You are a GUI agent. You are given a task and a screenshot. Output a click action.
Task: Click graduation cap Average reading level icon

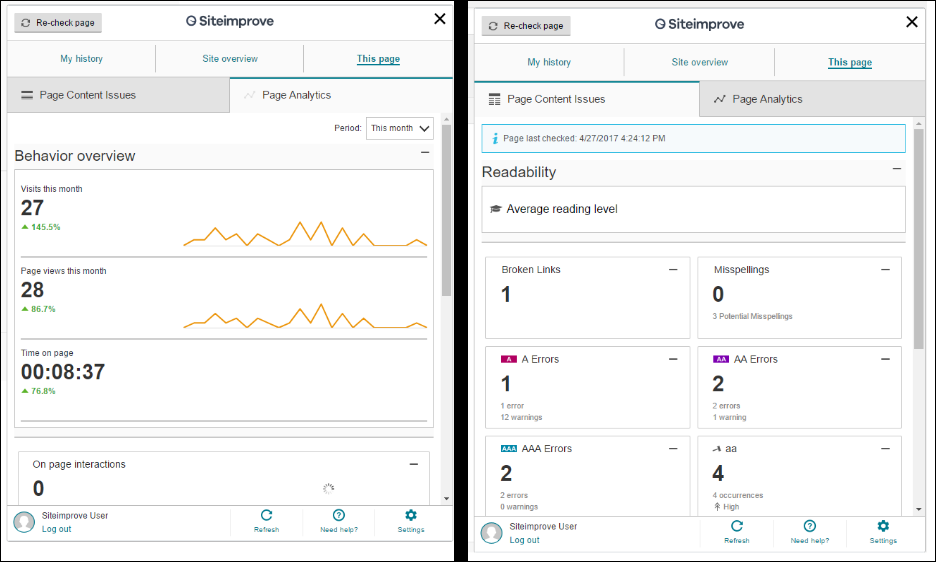[495, 209]
